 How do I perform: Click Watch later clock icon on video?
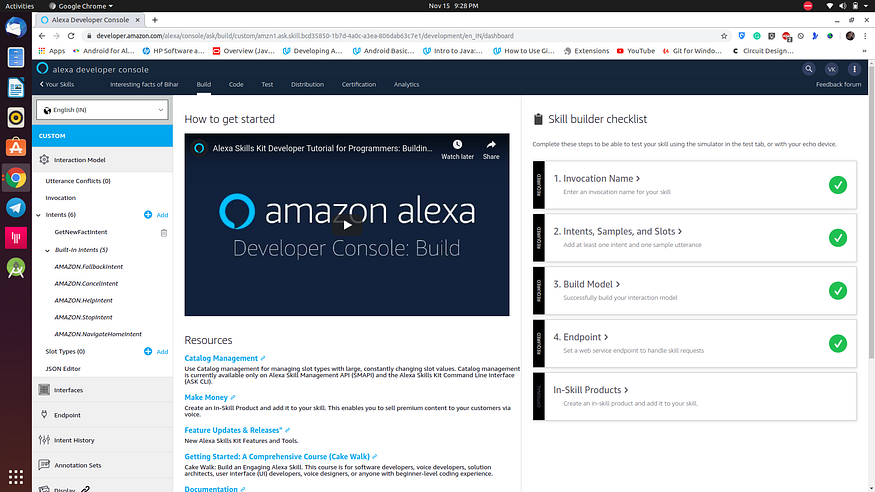point(457,145)
